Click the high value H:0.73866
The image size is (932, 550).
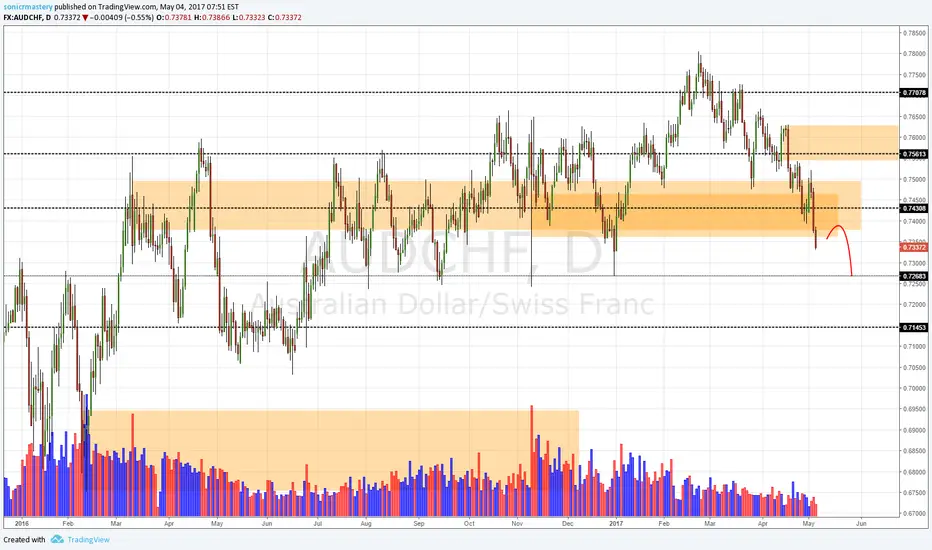click(x=212, y=18)
